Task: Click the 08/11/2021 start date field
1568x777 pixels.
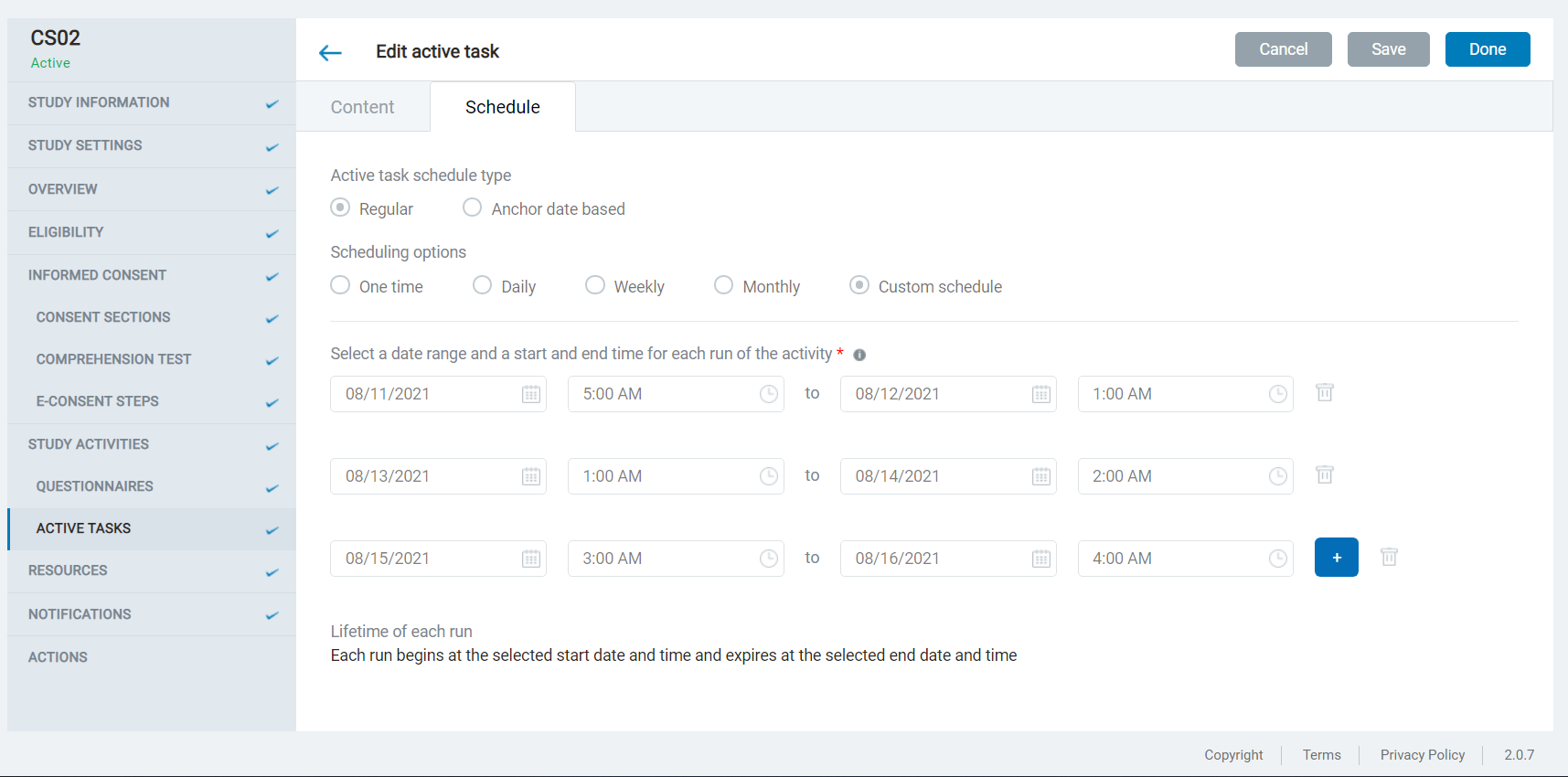Action: coord(438,394)
